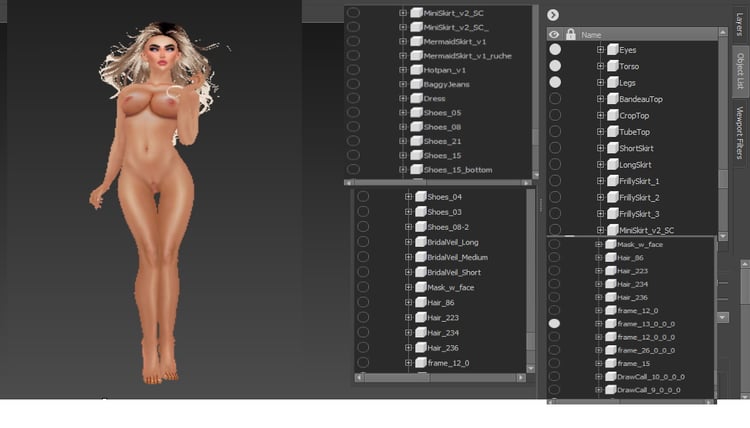
Task: Switch to the Layers side tab
Action: tap(740, 25)
